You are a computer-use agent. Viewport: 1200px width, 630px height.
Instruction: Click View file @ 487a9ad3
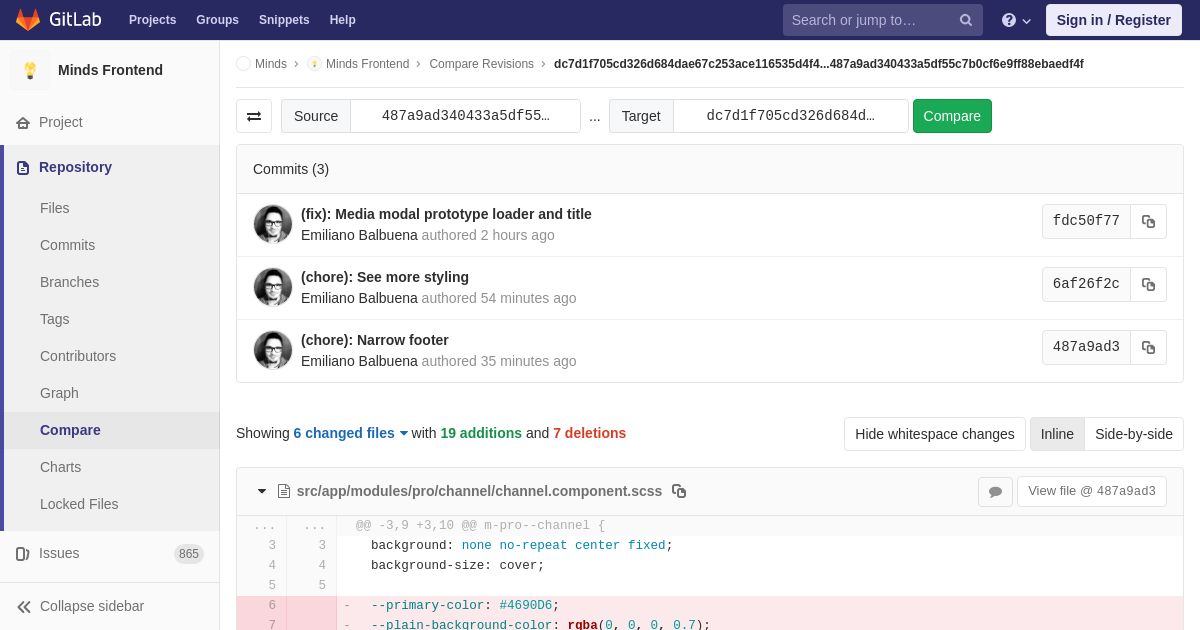(x=1091, y=491)
